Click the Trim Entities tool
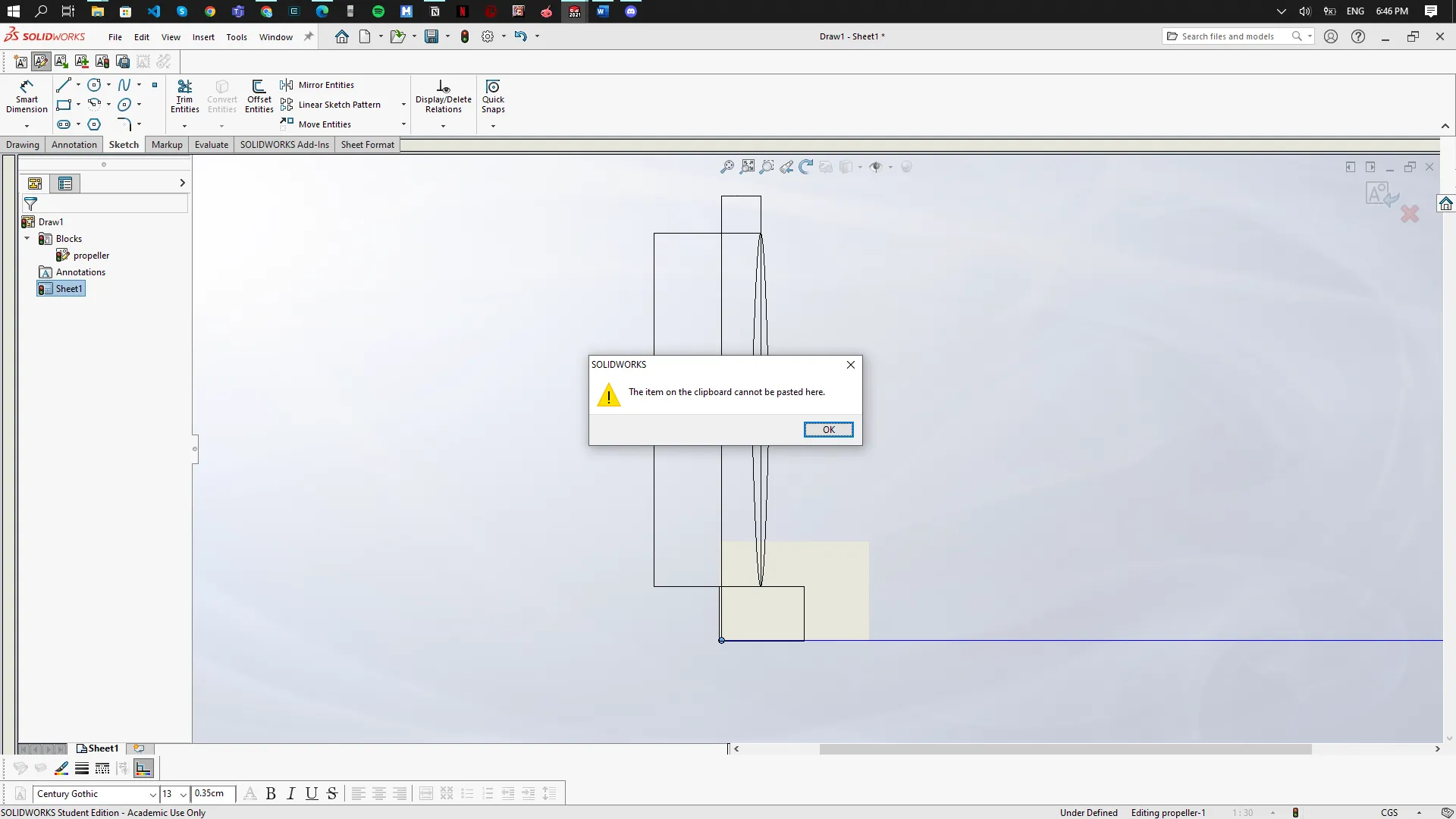The image size is (1456, 819). click(184, 96)
